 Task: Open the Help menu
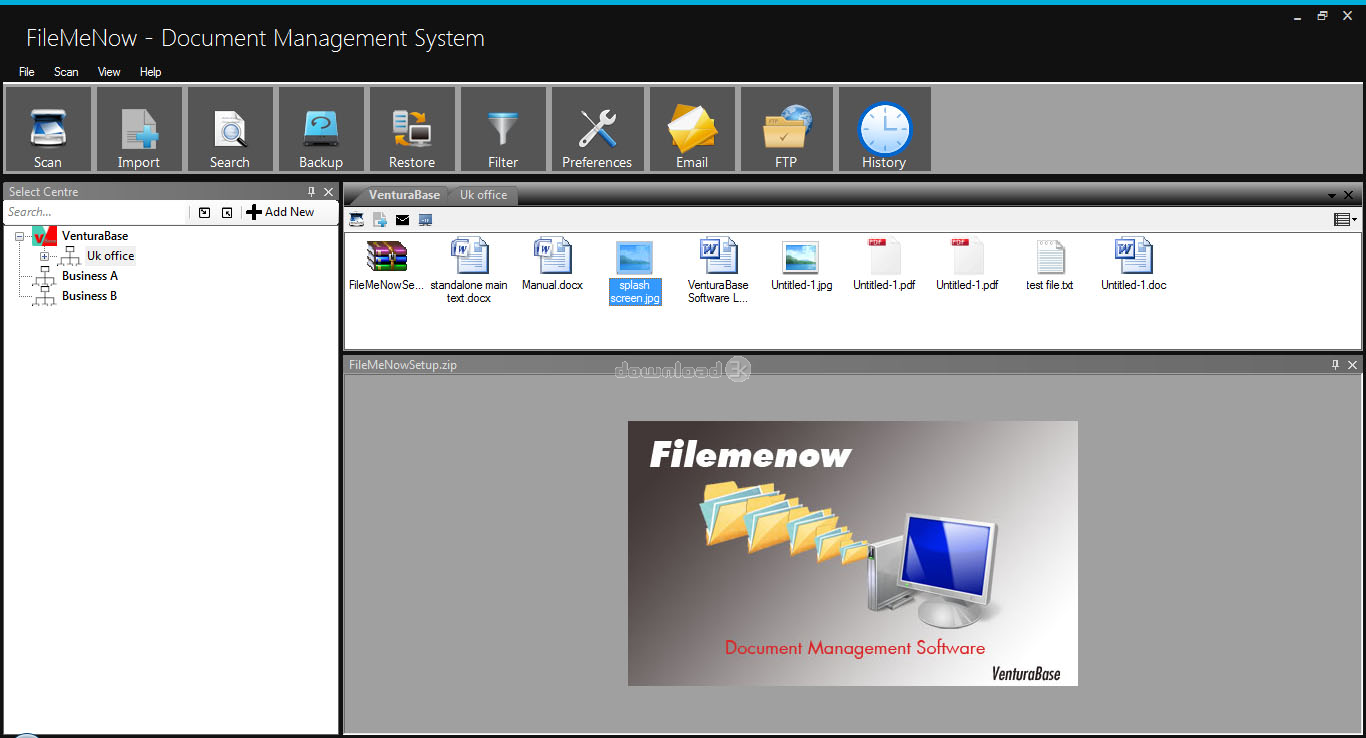pos(150,72)
